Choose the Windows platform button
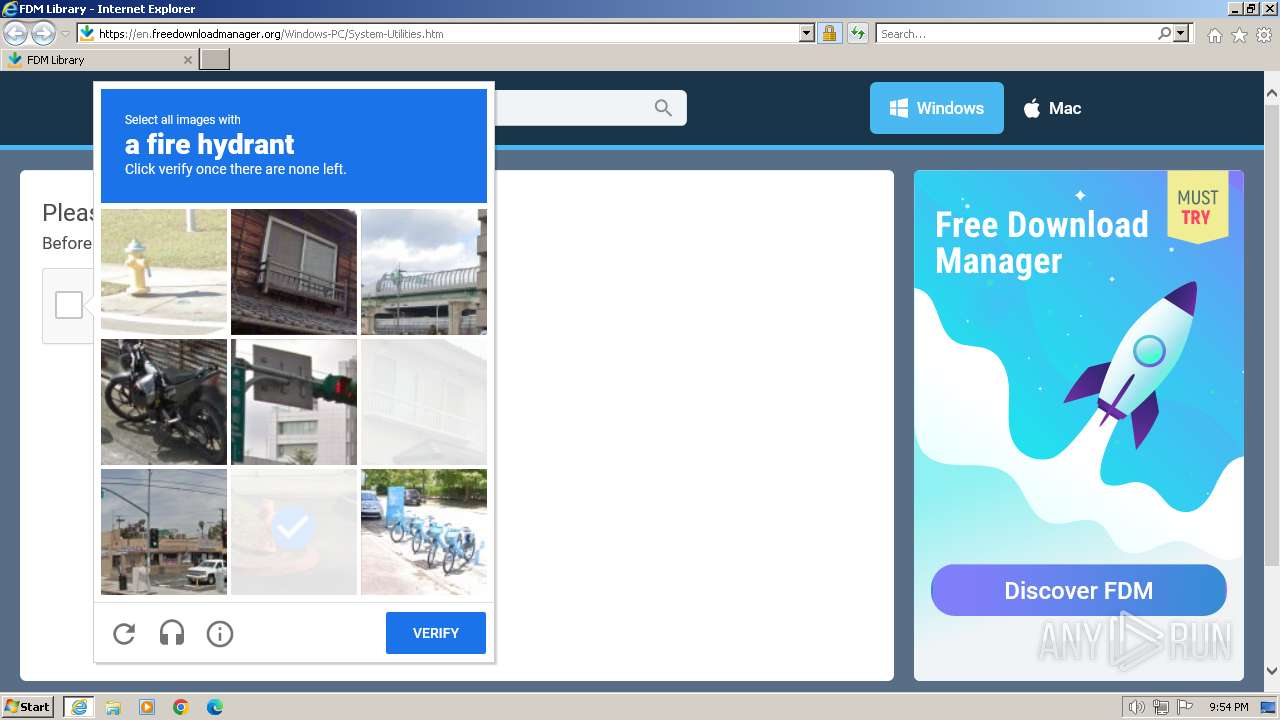Screen dimensions: 1280x720 (x=937, y=108)
